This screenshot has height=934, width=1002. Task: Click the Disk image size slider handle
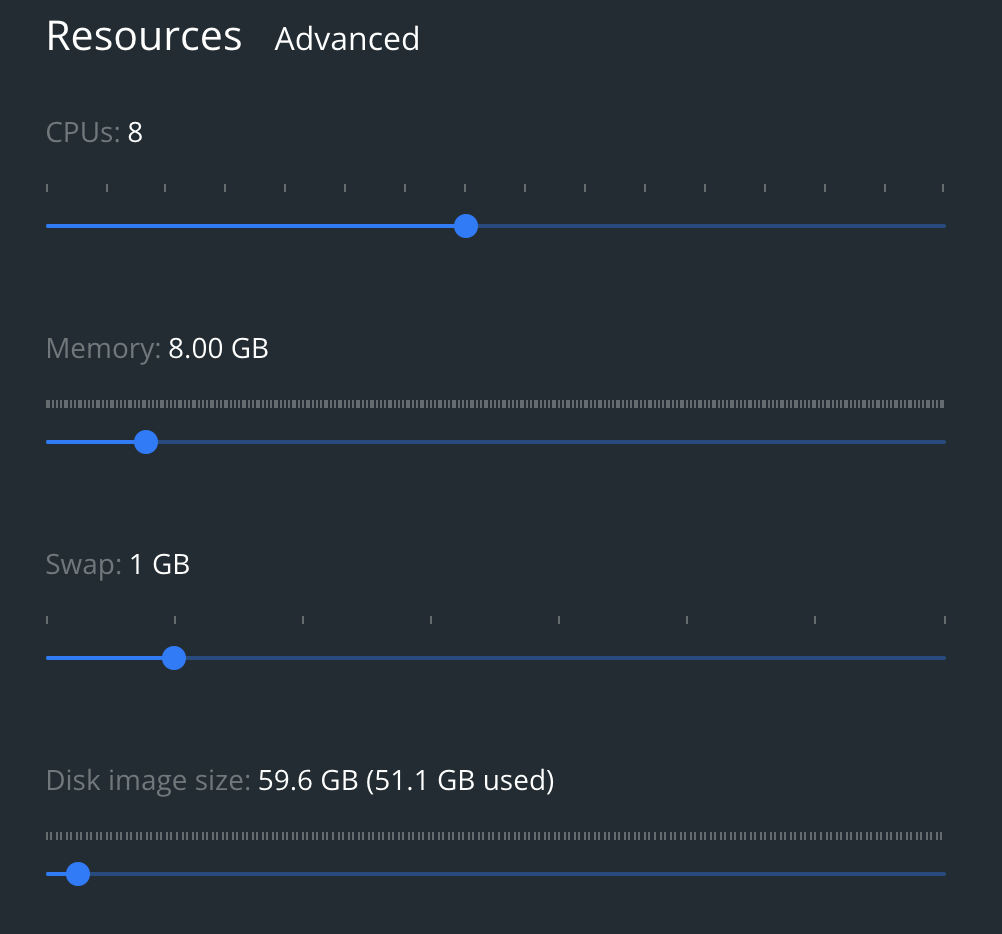pyautogui.click(x=78, y=873)
